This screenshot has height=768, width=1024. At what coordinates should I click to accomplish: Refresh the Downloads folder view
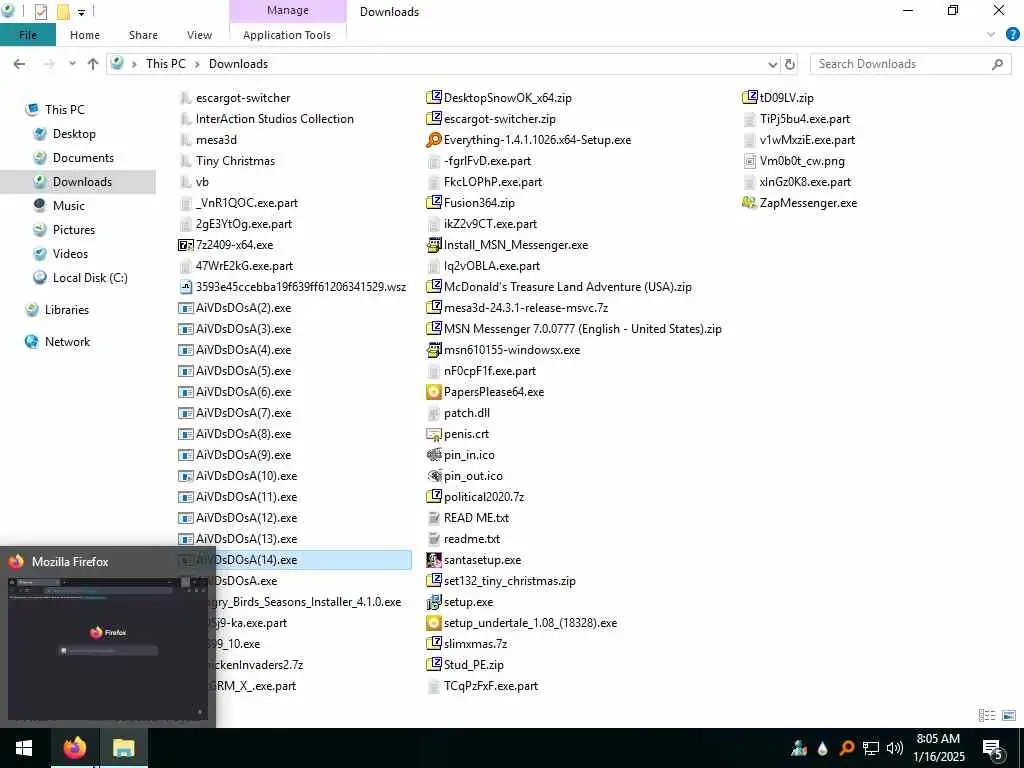click(790, 64)
